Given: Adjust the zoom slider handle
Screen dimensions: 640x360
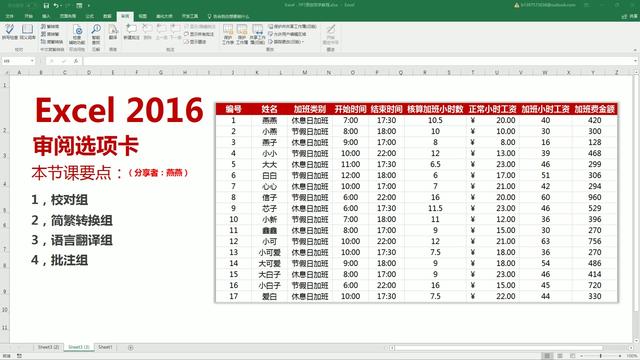Looking at the screenshot, I should 601,356.
